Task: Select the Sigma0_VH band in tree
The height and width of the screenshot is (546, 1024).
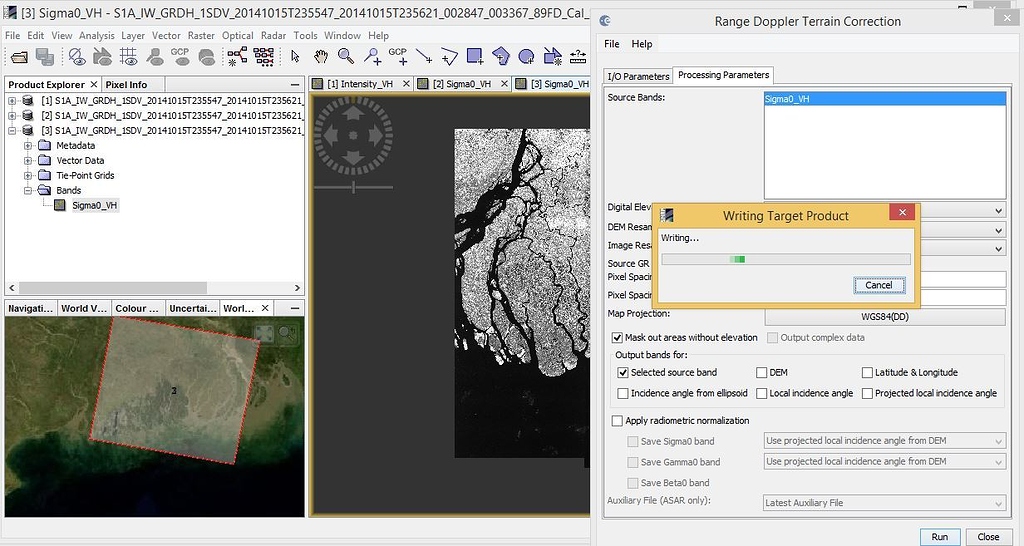Action: pos(94,205)
